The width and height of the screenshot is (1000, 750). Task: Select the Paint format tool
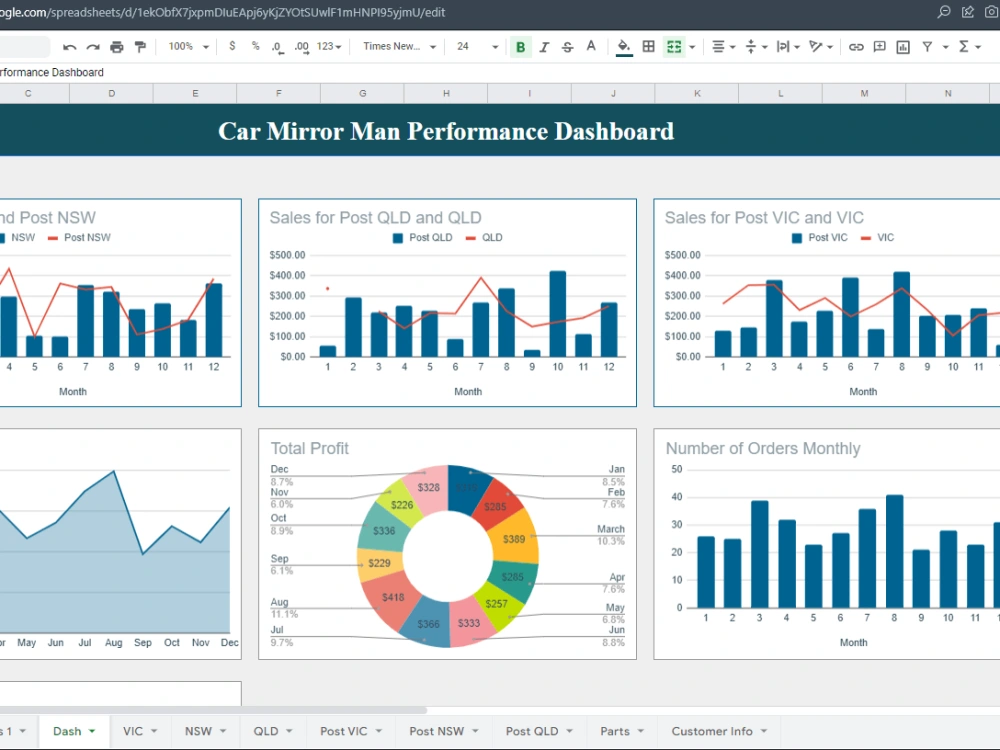(141, 46)
